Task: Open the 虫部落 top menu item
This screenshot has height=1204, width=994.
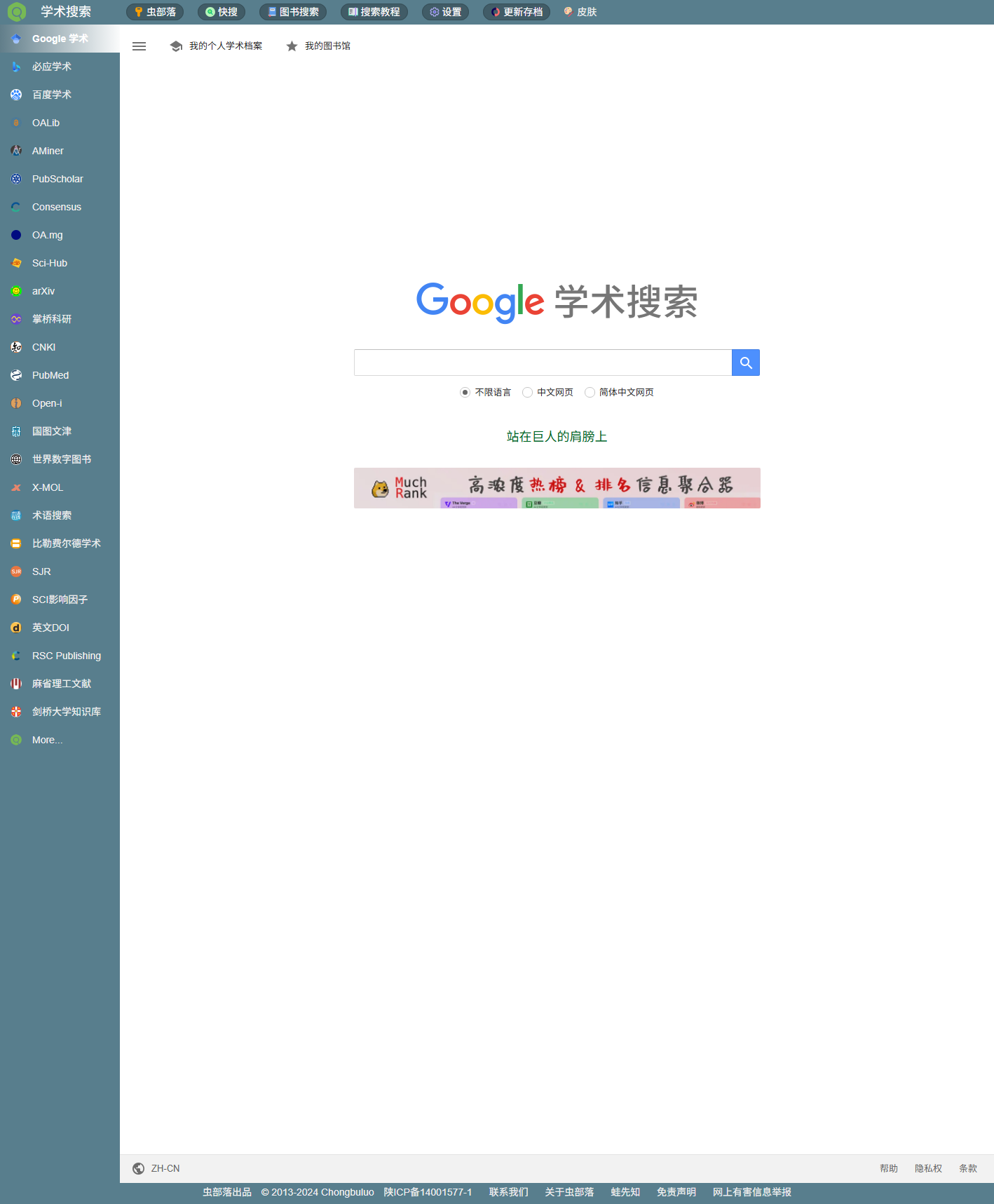Action: pos(155,12)
